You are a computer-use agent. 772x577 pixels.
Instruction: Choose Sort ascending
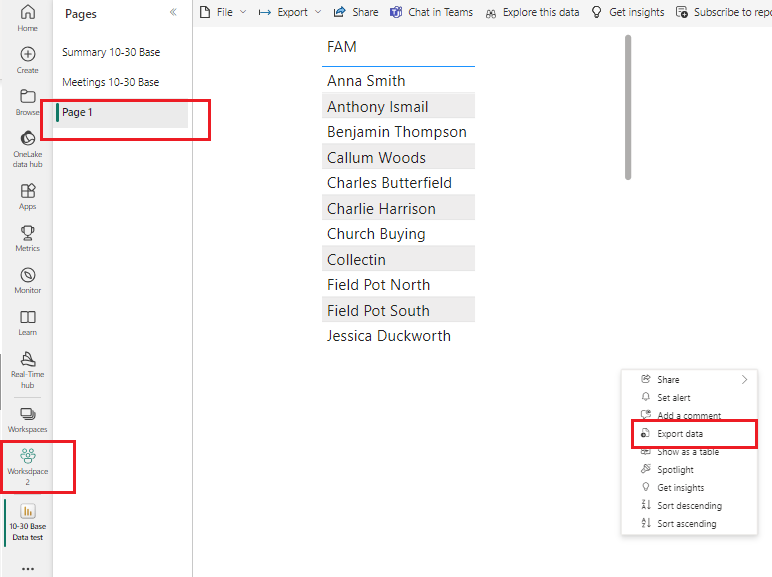[x=689, y=523]
